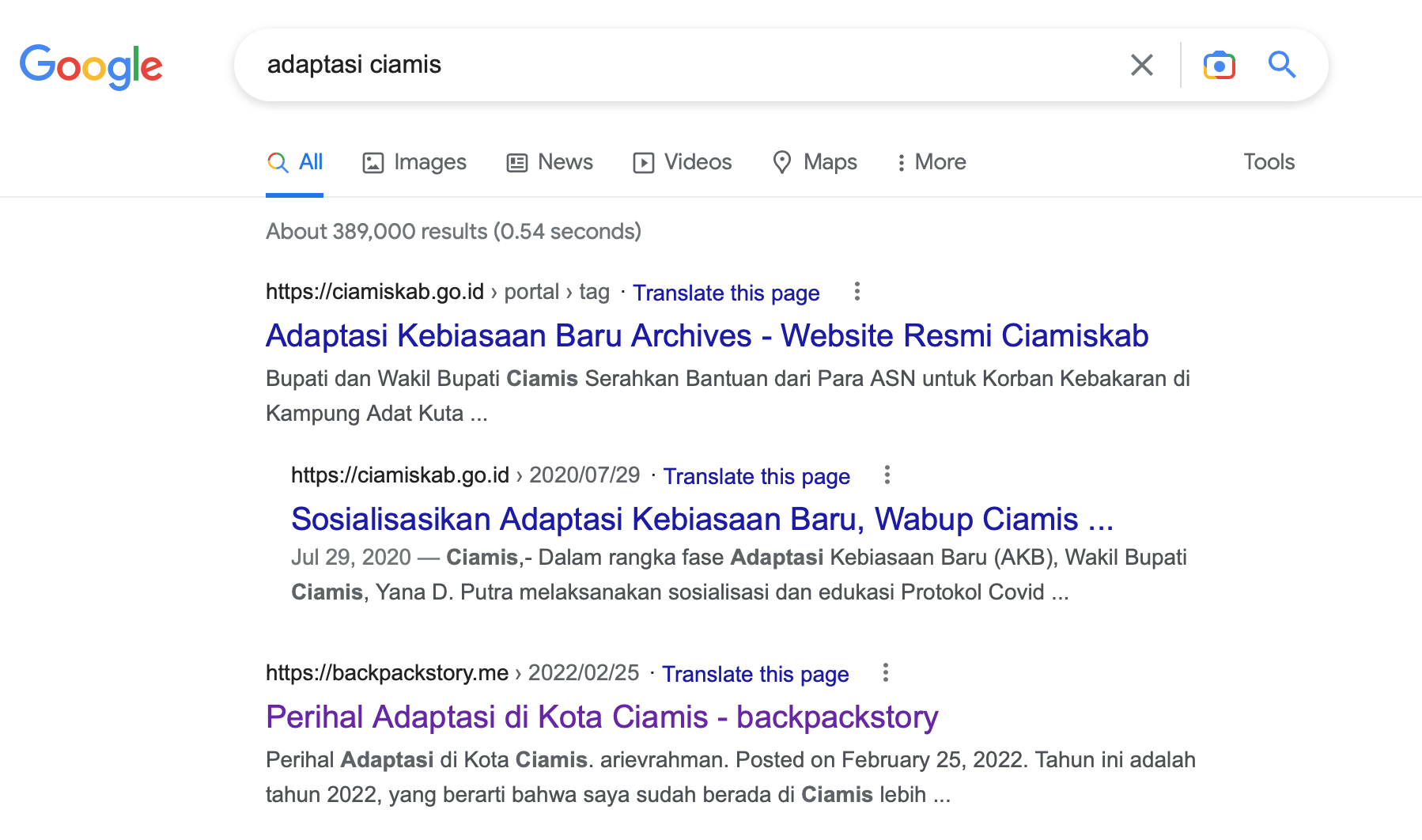Switch to the News tab

point(550,162)
